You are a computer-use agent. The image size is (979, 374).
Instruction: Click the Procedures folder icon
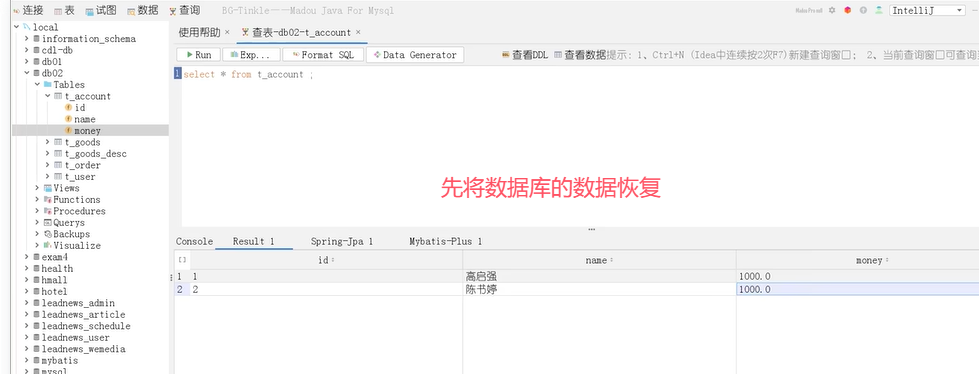(x=47, y=211)
